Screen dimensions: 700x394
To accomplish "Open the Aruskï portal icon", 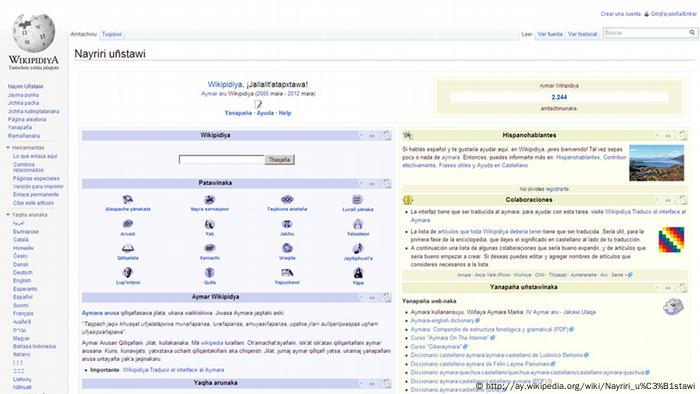I will 128,224.
